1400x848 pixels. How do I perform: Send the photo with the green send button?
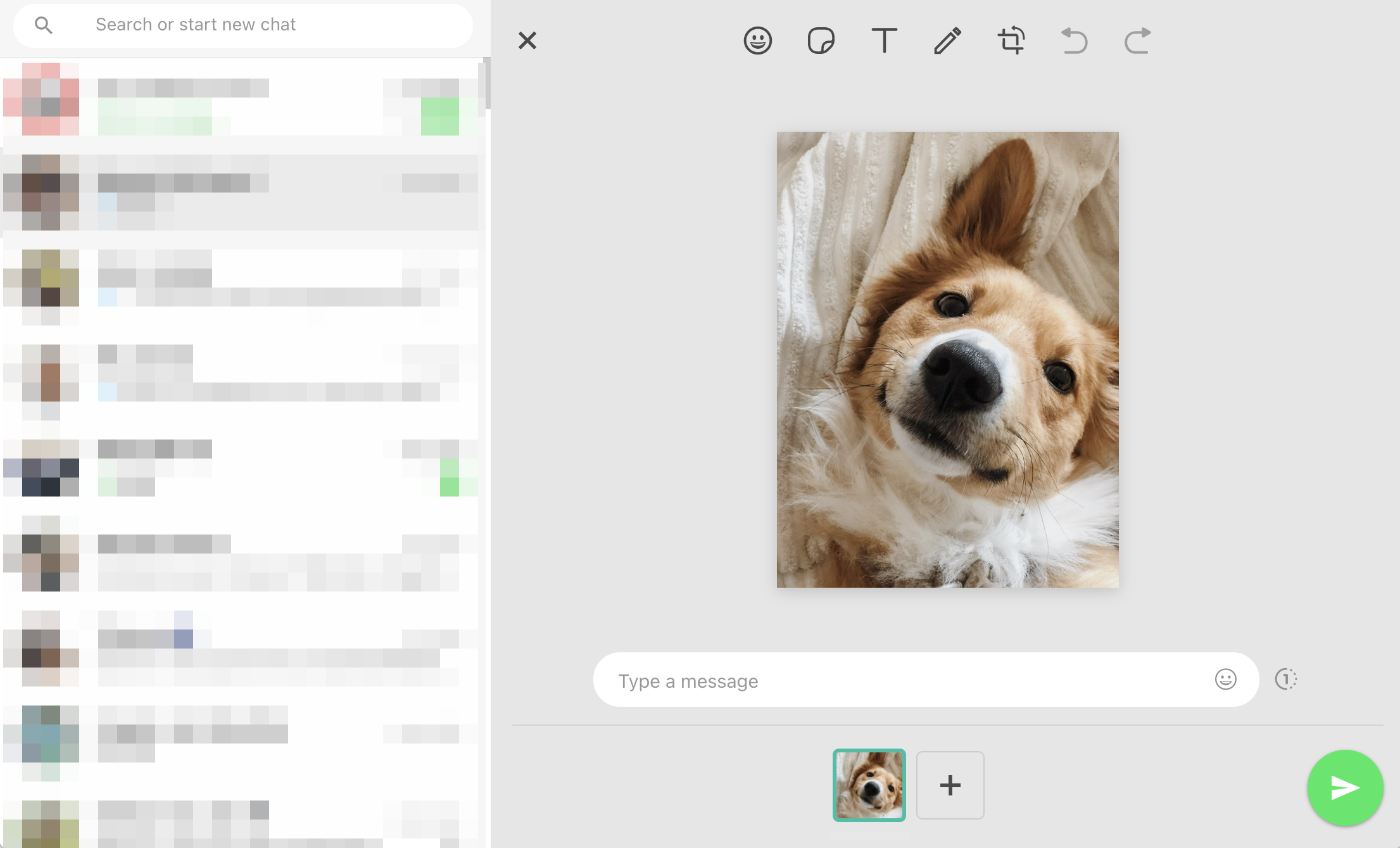click(x=1344, y=787)
